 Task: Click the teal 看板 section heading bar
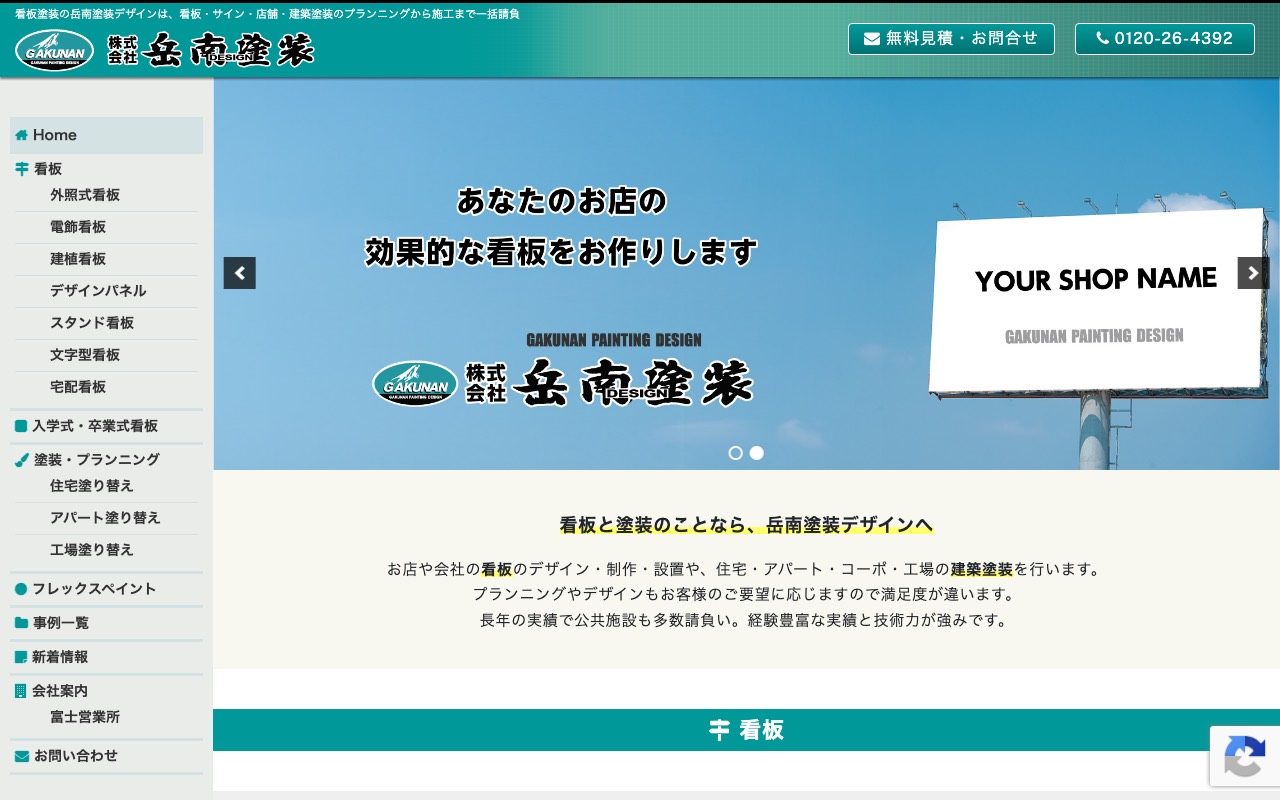(746, 730)
